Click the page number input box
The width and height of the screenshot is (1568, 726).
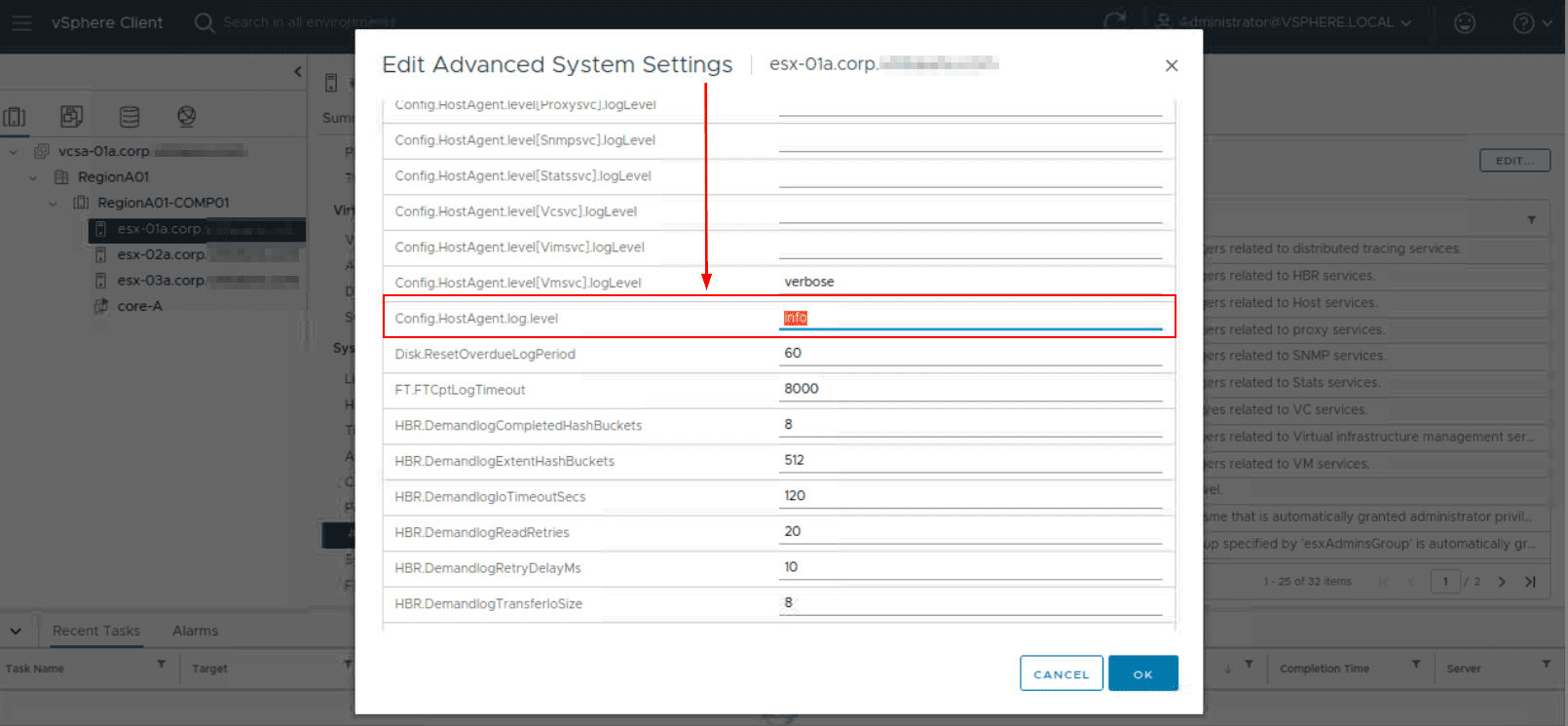coord(1445,582)
